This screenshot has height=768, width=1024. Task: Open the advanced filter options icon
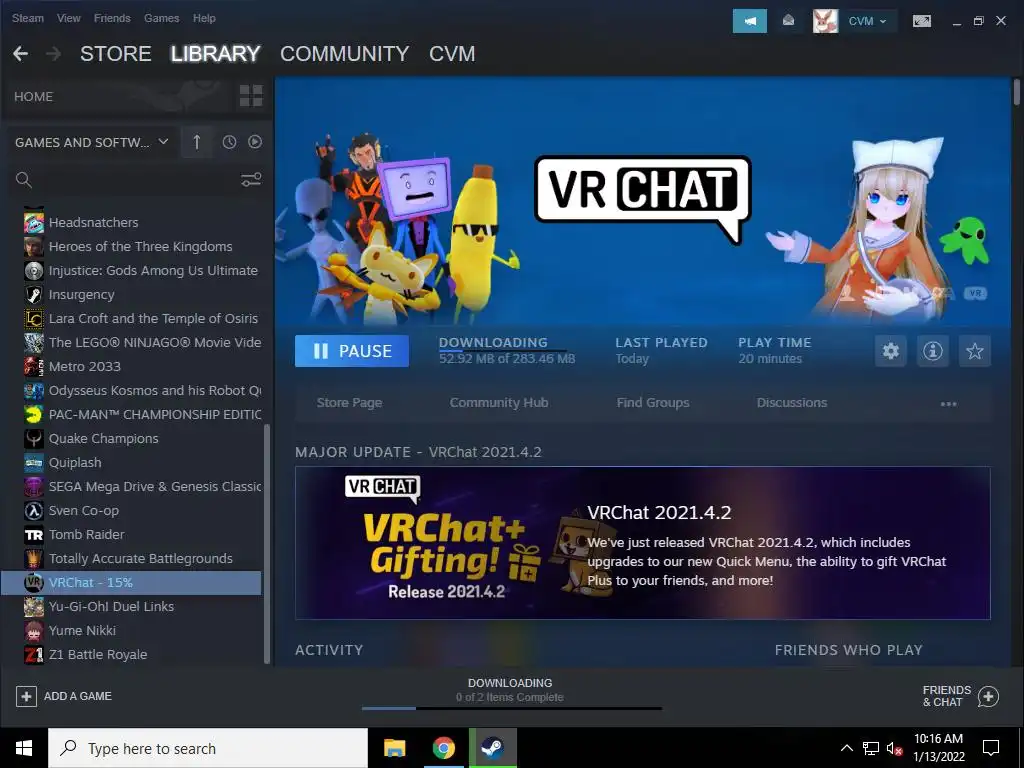(251, 180)
